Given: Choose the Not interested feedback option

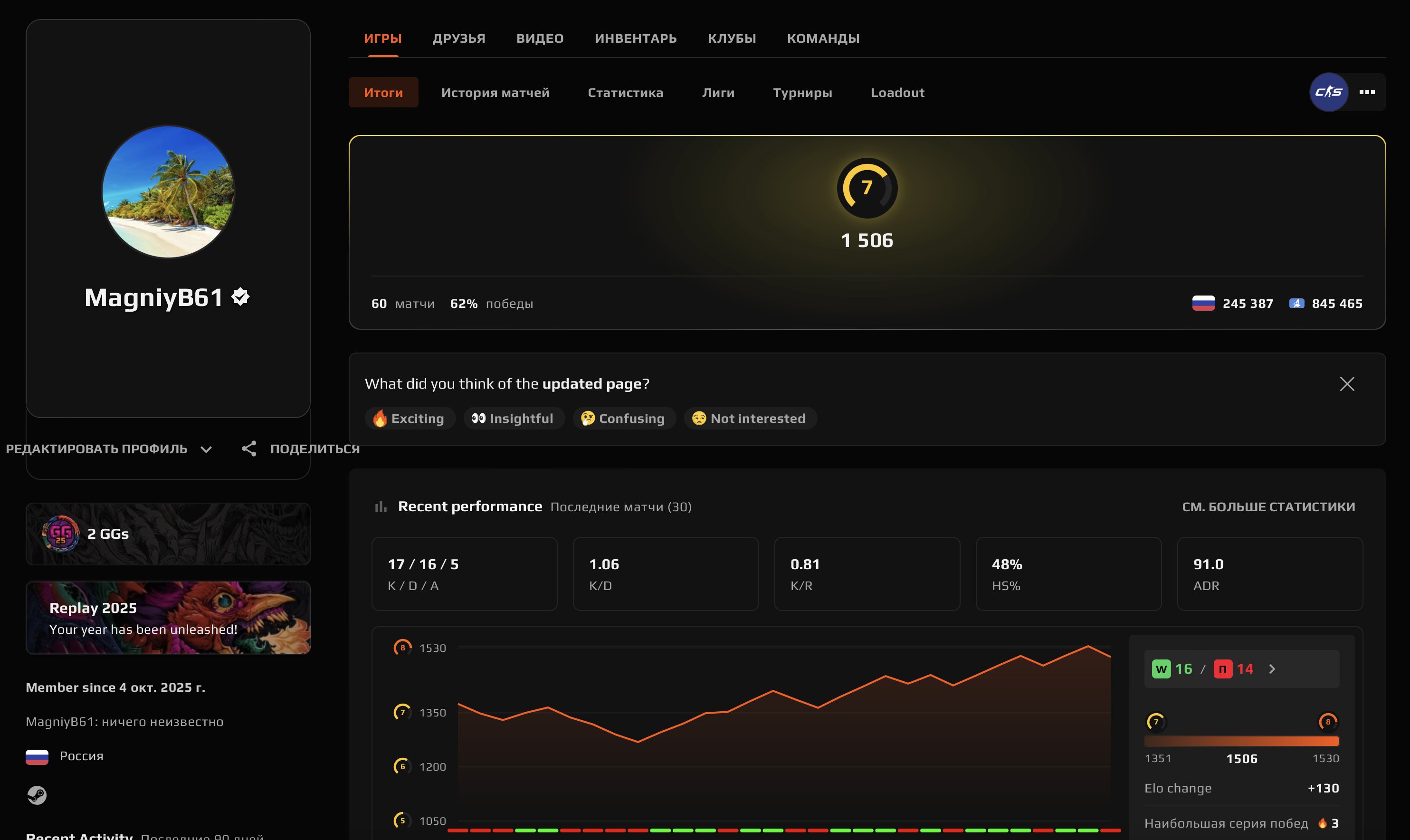Looking at the screenshot, I should pos(750,418).
